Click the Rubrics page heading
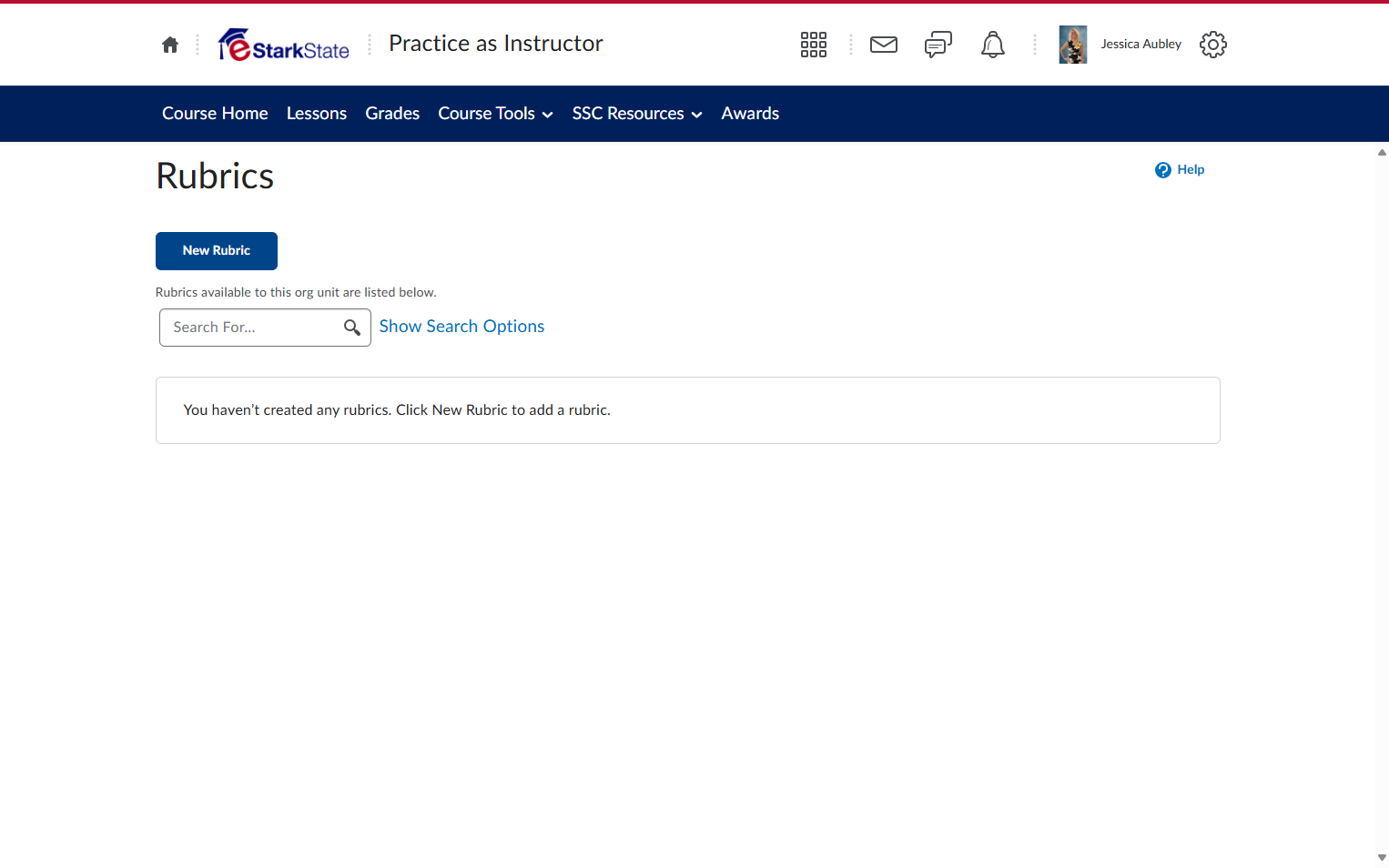The width and height of the screenshot is (1389, 868). [x=215, y=177]
